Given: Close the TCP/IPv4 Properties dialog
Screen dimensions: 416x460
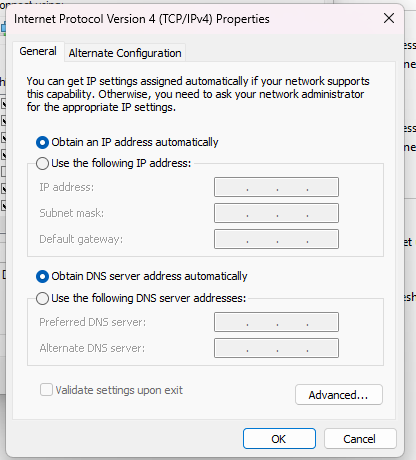Looking at the screenshot, I should (389, 18).
